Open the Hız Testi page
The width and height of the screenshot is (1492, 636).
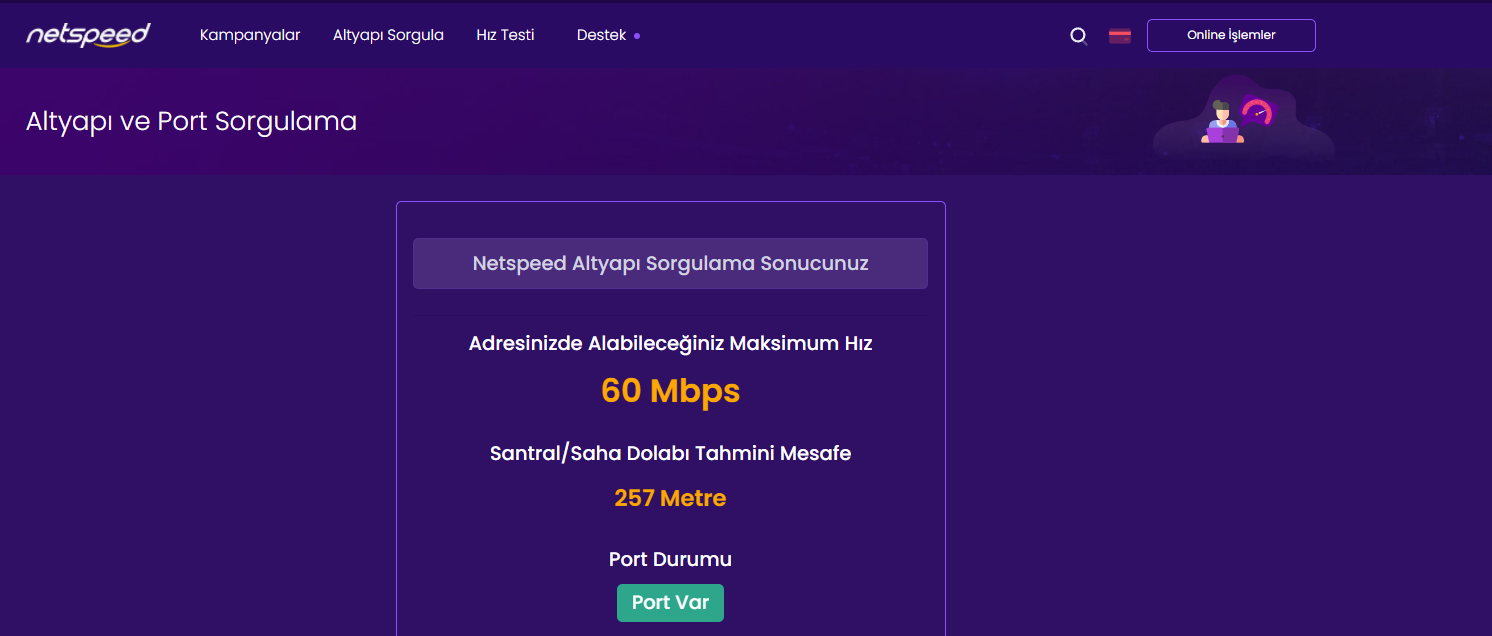pyautogui.click(x=505, y=35)
